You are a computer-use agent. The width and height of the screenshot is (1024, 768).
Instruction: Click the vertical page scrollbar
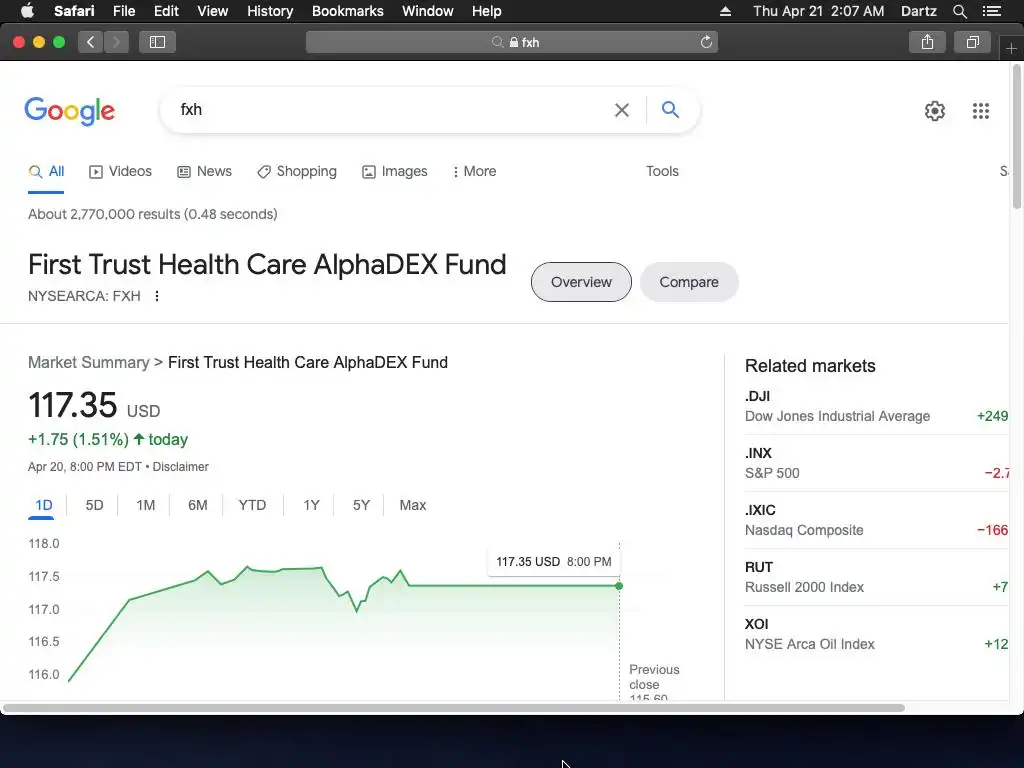pyautogui.click(x=1017, y=137)
